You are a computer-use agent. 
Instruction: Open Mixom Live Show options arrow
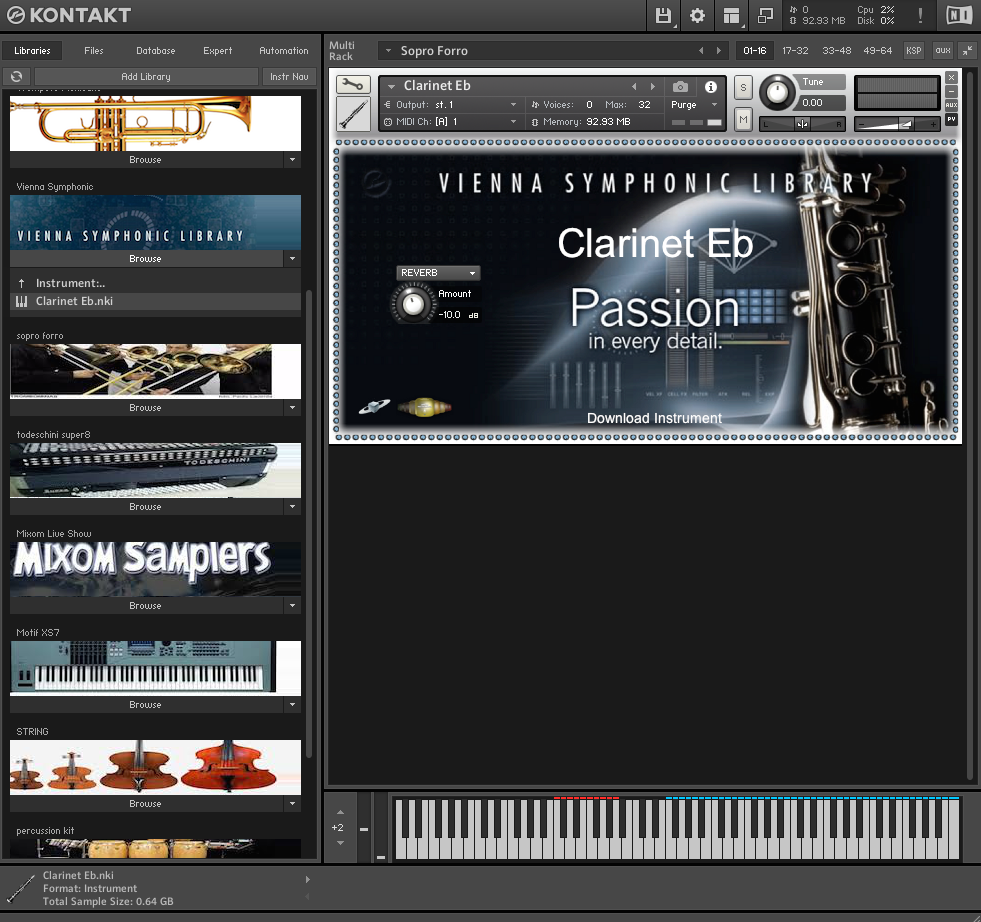coord(292,605)
